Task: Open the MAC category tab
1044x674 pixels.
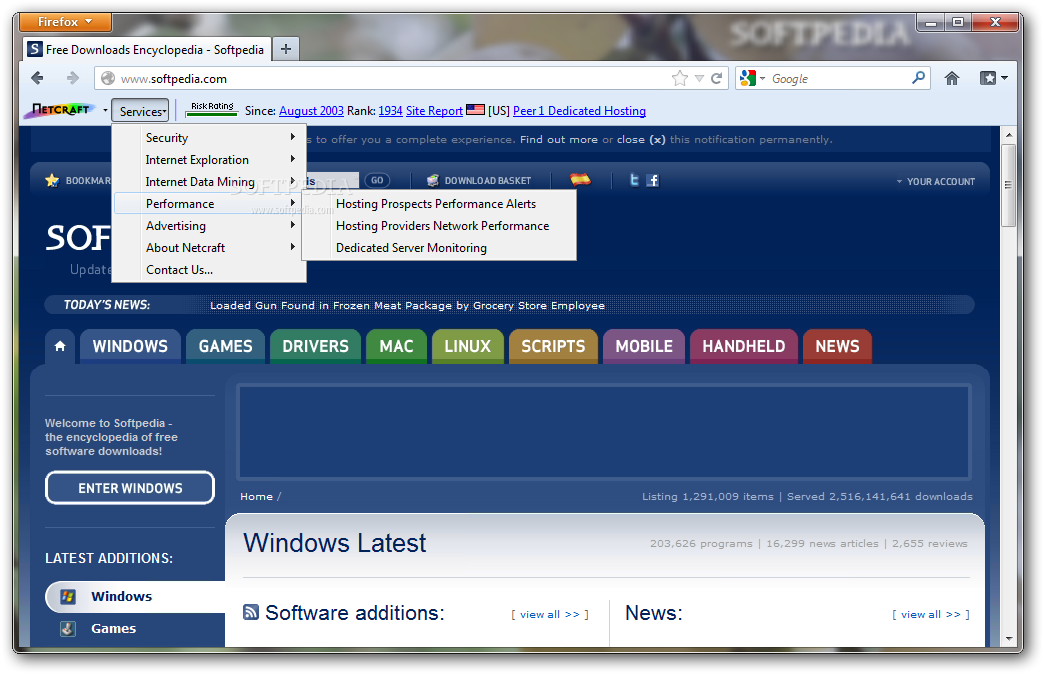Action: (396, 346)
